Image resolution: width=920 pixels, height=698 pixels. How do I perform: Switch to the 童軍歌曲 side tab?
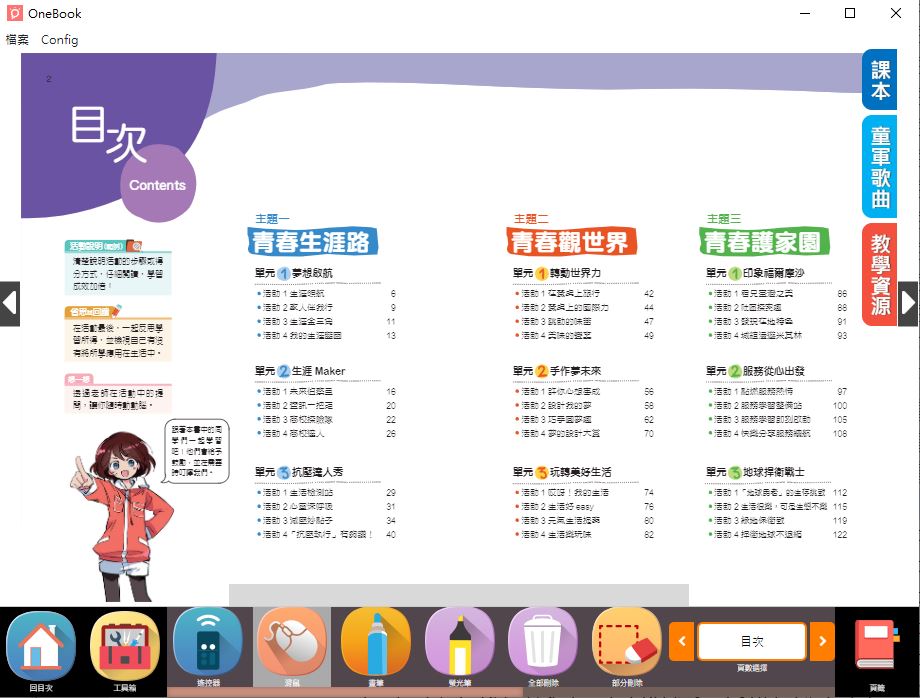[x=880, y=167]
